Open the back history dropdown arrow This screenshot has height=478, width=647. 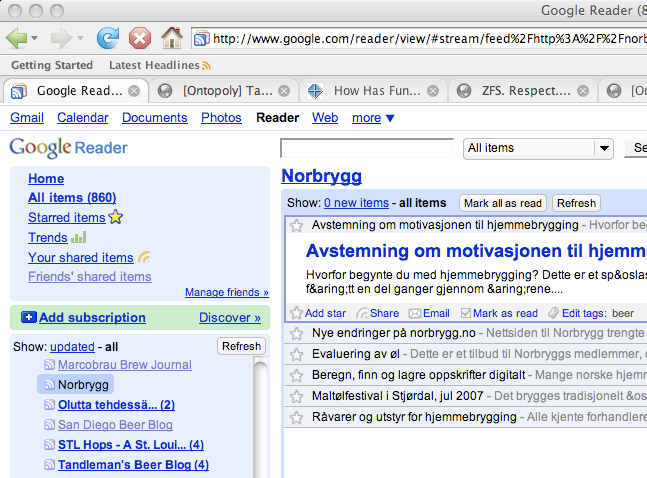pos(35,39)
